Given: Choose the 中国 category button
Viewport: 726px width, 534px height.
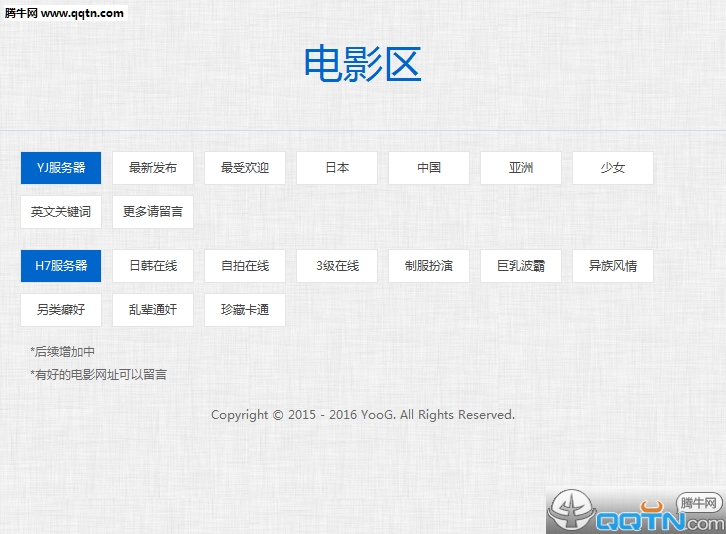Looking at the screenshot, I should [x=429, y=168].
